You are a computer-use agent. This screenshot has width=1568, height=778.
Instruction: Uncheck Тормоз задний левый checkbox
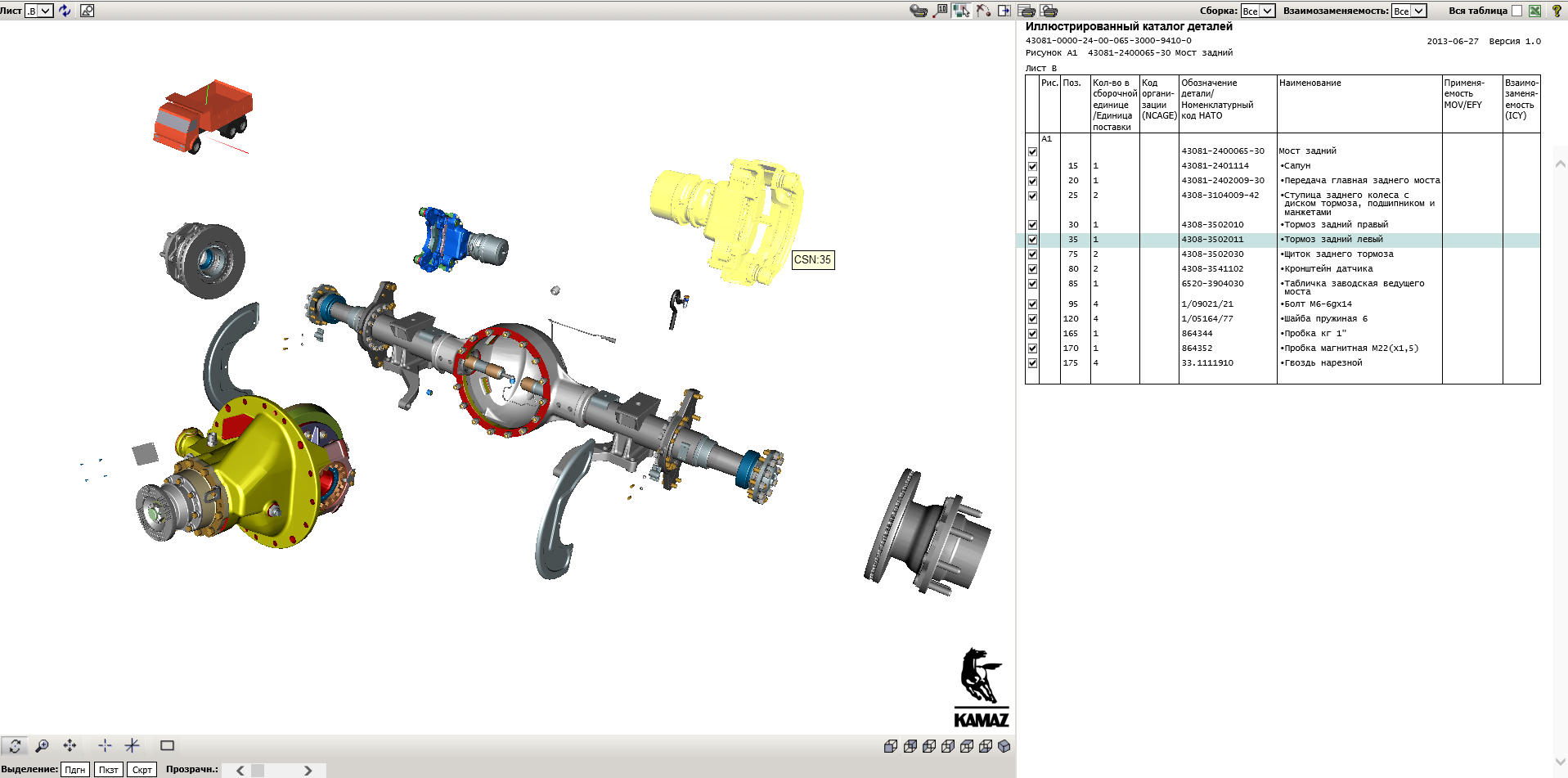pyautogui.click(x=1032, y=240)
